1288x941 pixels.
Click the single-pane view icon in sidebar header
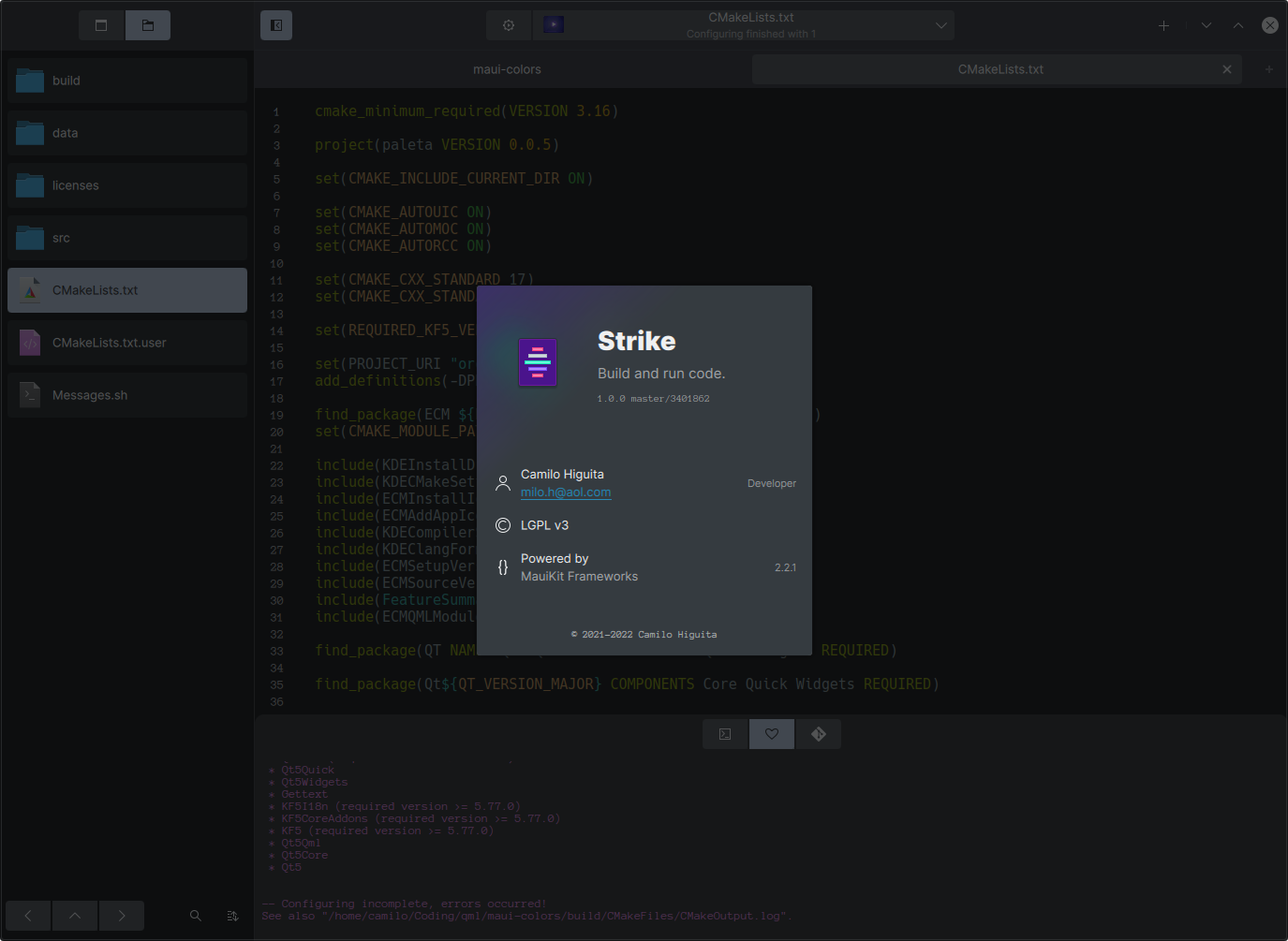(101, 25)
